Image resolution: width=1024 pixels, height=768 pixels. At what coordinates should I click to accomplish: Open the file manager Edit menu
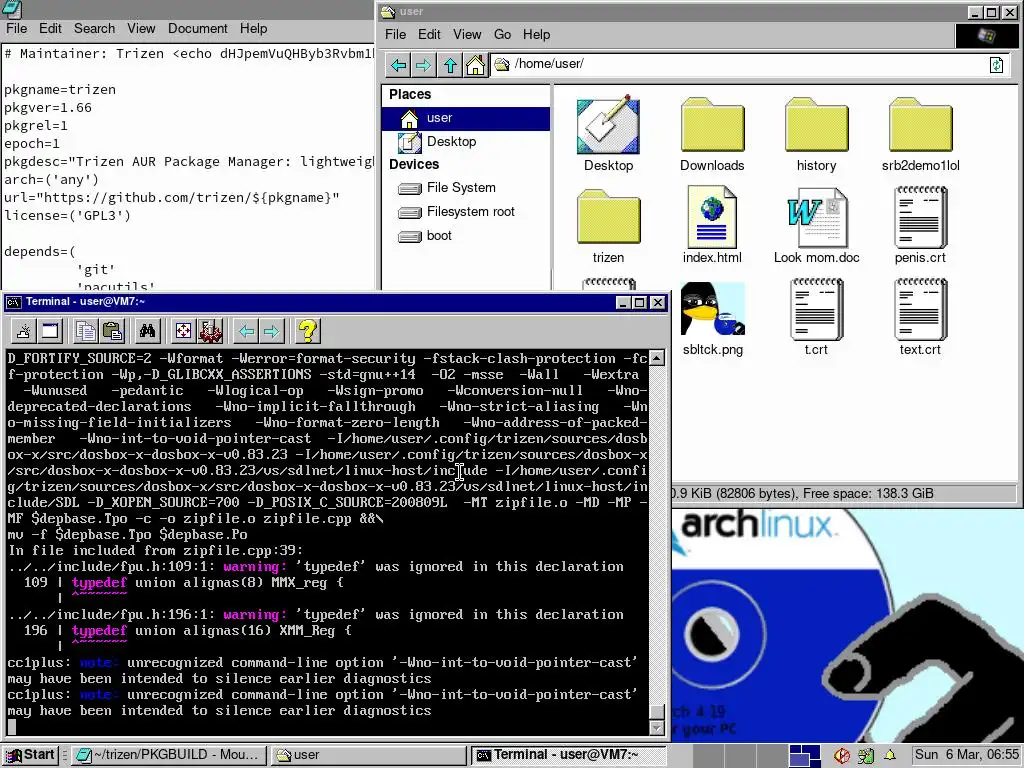coord(429,35)
